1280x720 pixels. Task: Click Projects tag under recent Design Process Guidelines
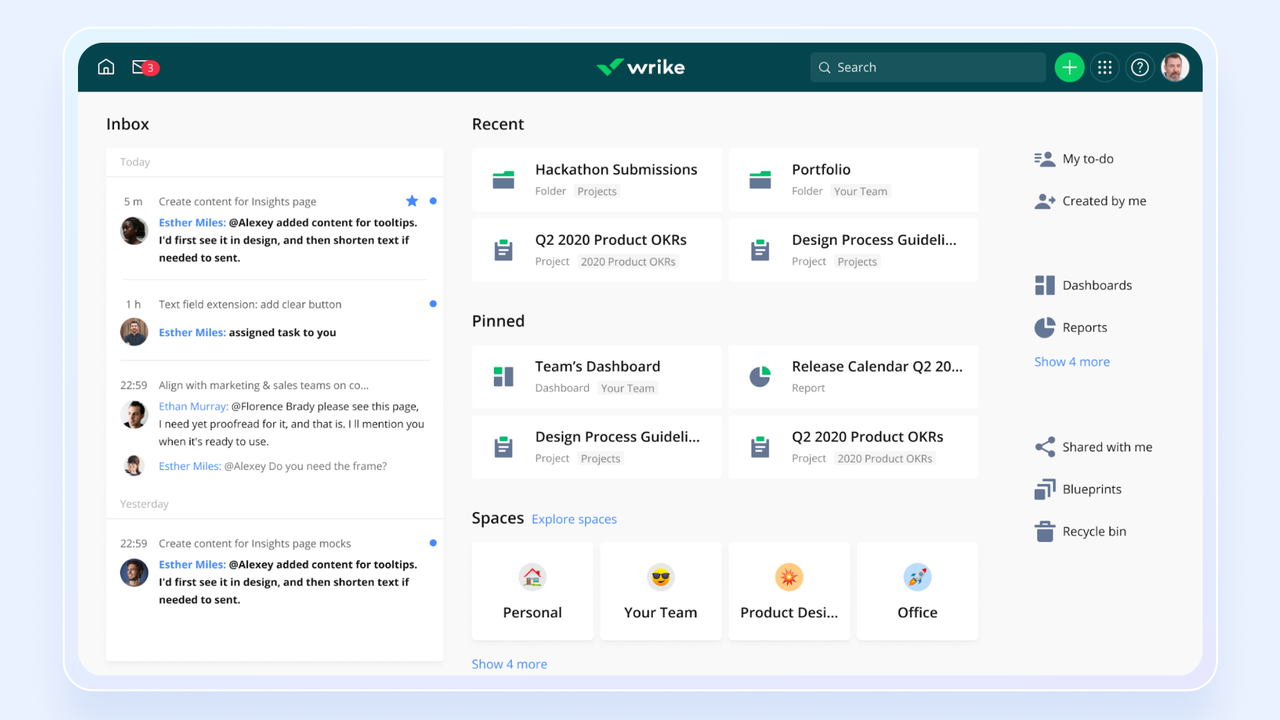coord(857,262)
